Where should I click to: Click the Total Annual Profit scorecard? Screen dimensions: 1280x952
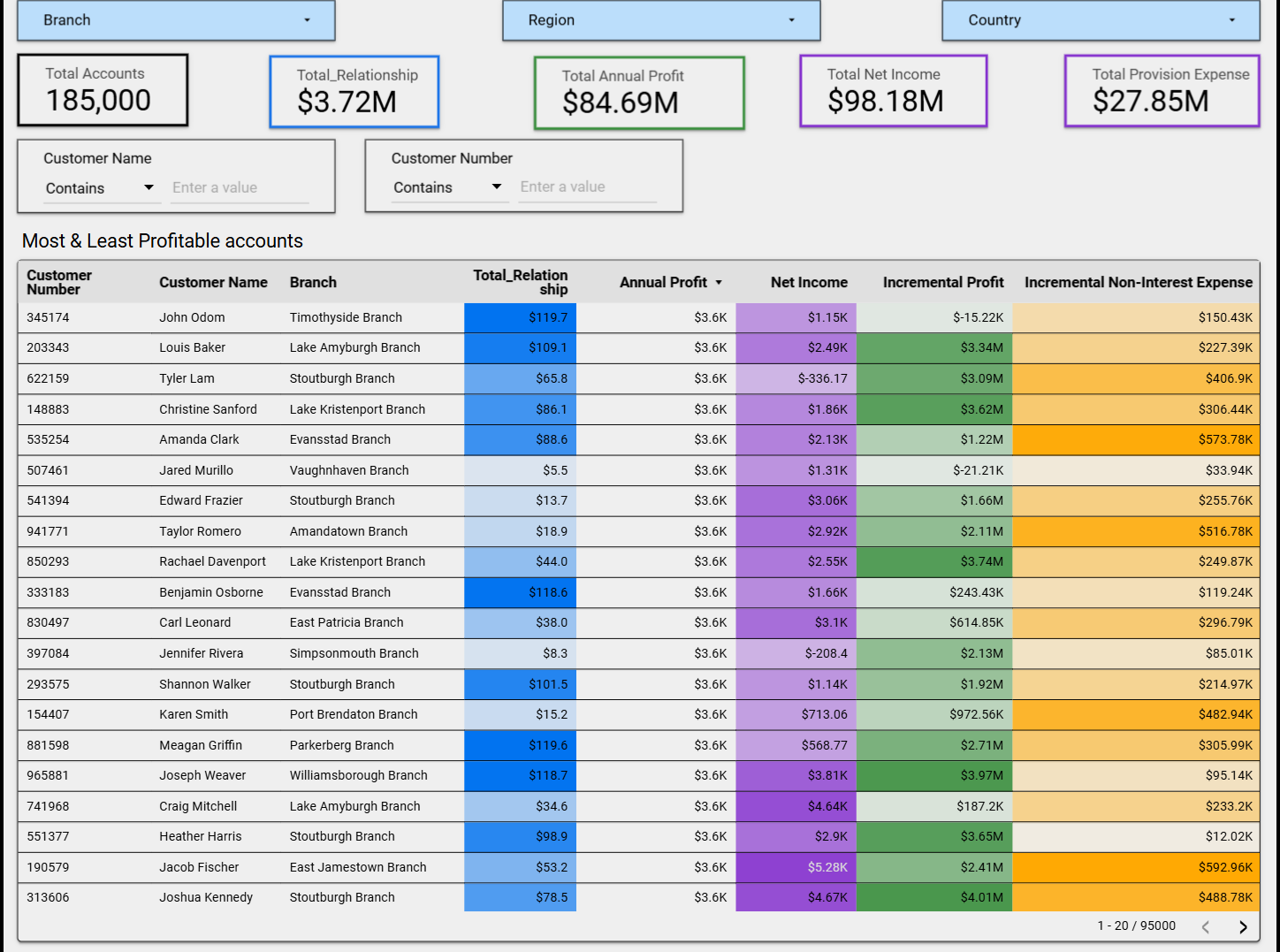(639, 93)
